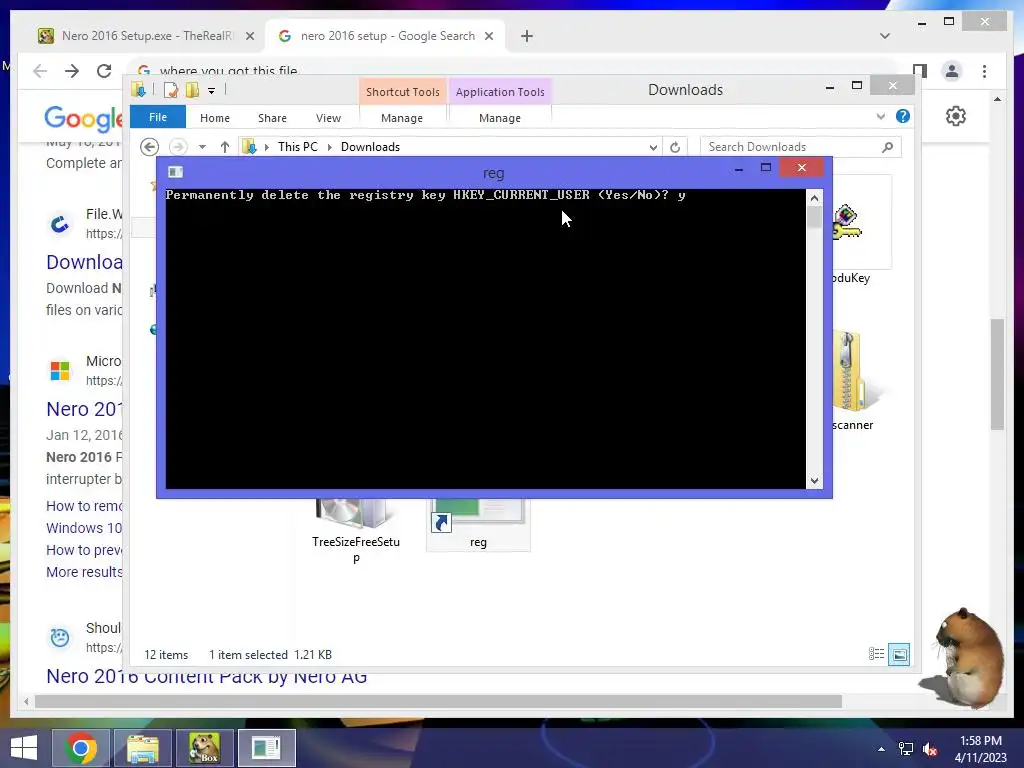The height and width of the screenshot is (768, 1024).
Task: Close the nero 2016 setup Google tab
Action: tap(488, 36)
